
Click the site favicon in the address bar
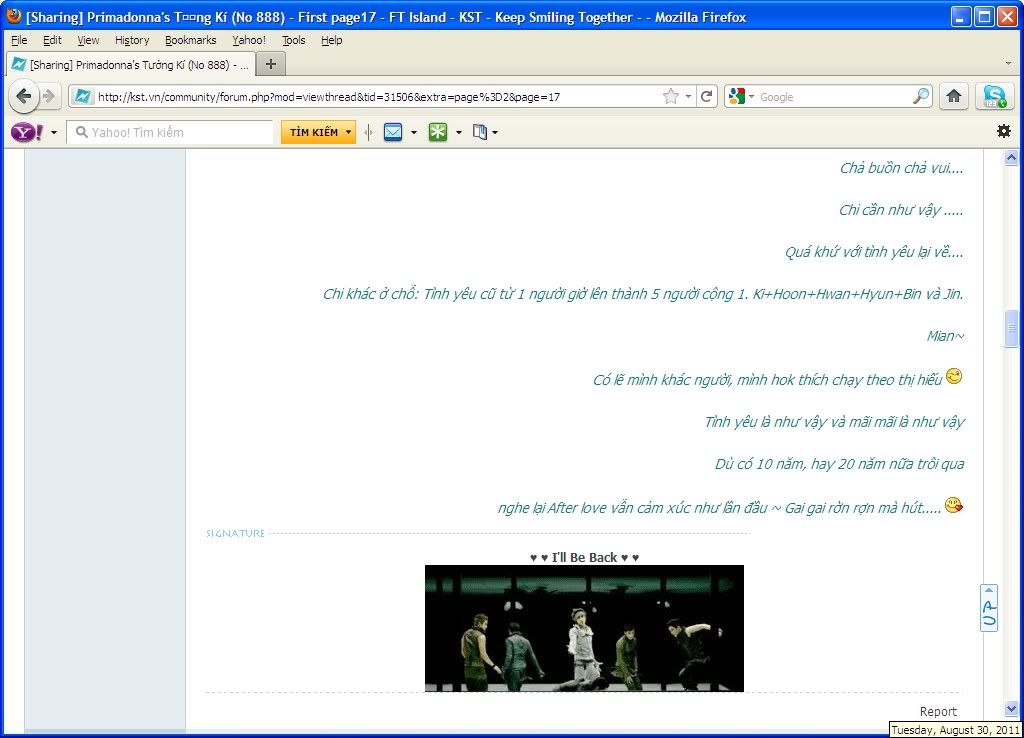pyautogui.click(x=83, y=97)
